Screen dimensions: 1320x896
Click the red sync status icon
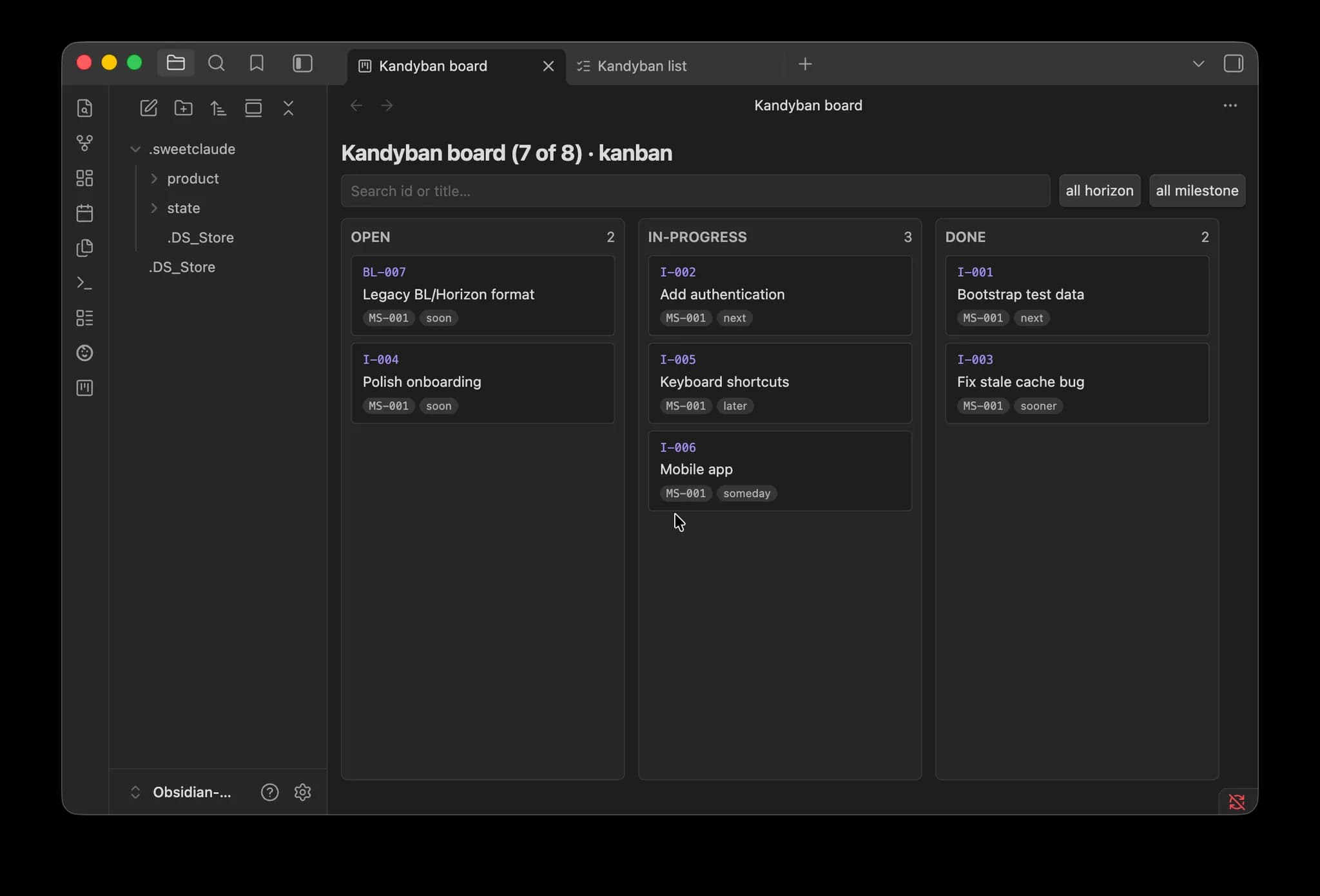[x=1237, y=802]
